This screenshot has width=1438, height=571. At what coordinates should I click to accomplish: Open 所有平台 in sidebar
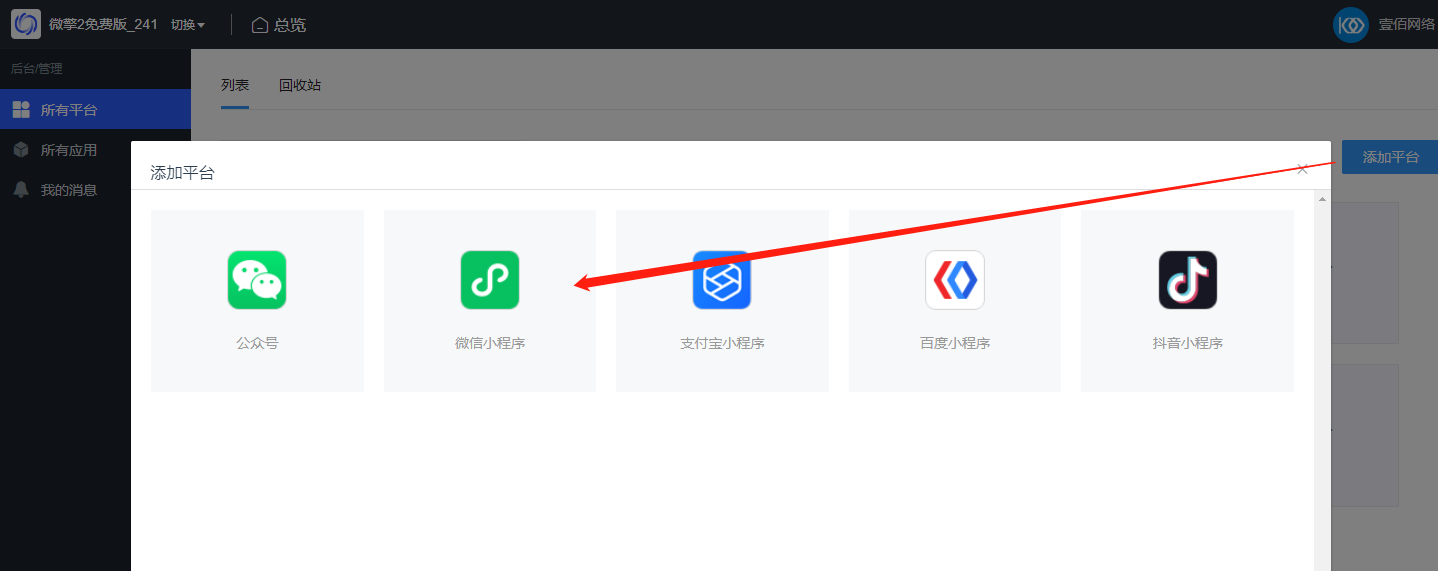point(95,110)
